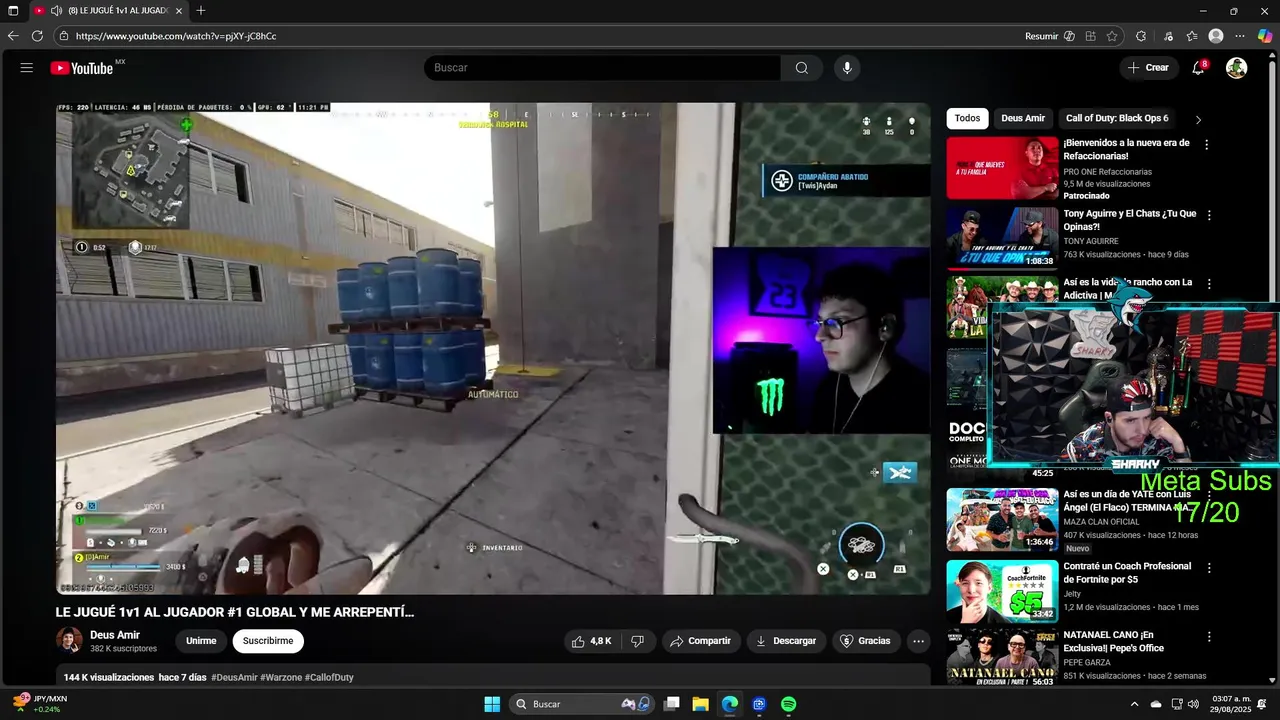Open options for Jelty Fortnite coach video
Screen dimensions: 1280x720
tap(1209, 568)
